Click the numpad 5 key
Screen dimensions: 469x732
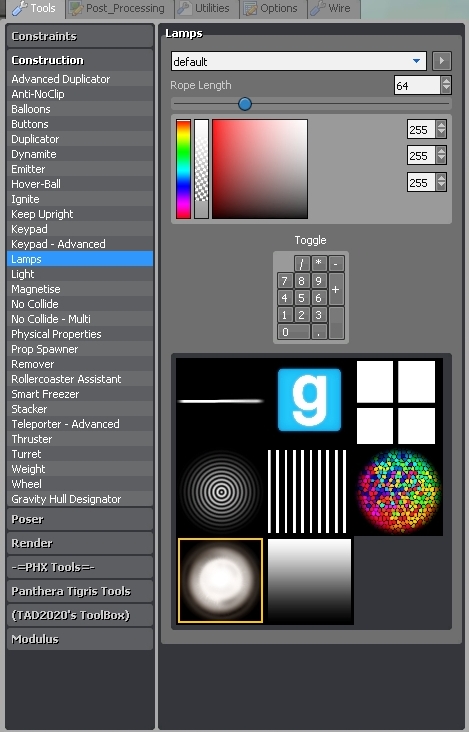(x=301, y=298)
